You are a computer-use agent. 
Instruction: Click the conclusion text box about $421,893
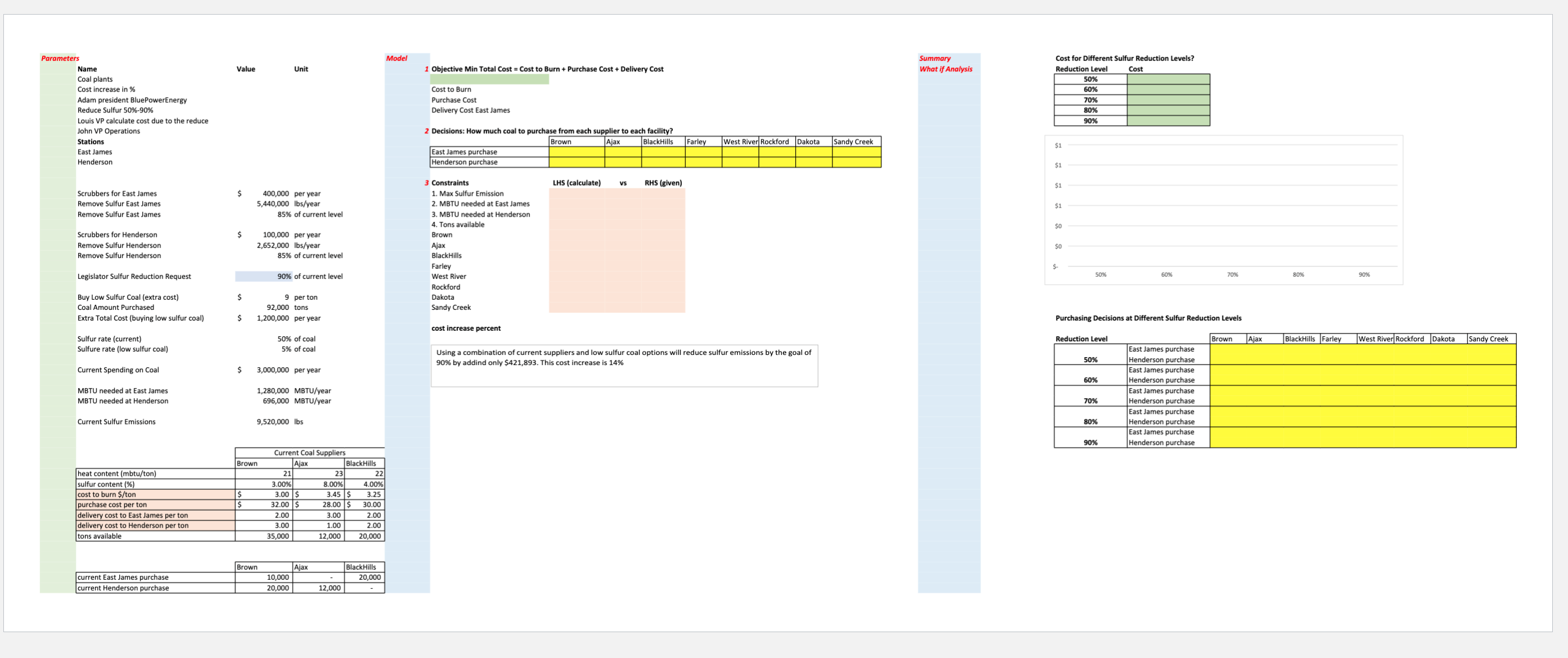(624, 366)
